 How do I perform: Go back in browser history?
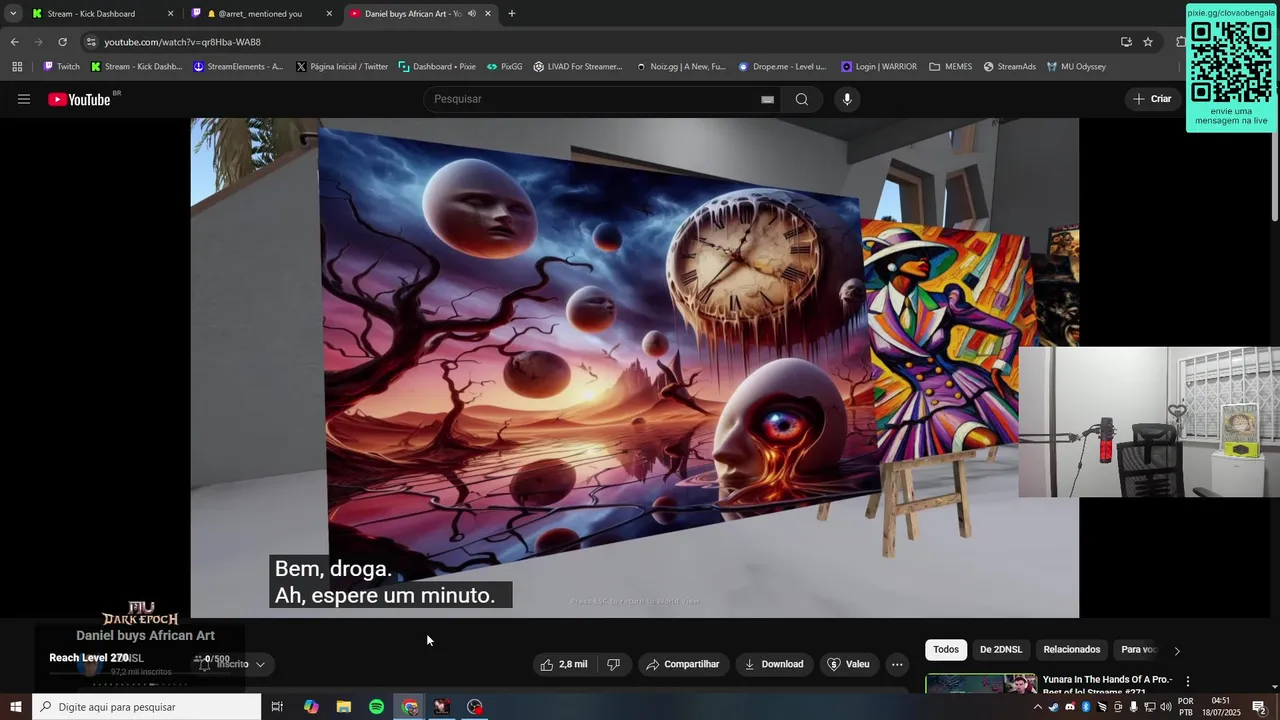14,42
